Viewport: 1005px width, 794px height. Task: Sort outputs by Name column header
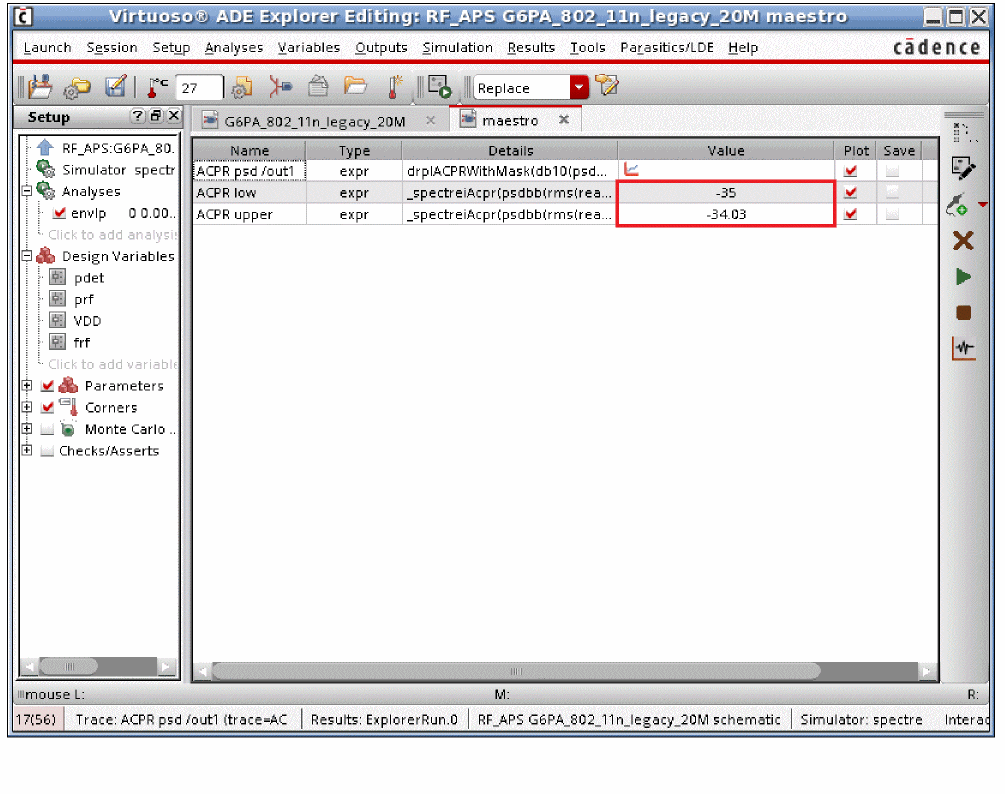[x=249, y=151]
